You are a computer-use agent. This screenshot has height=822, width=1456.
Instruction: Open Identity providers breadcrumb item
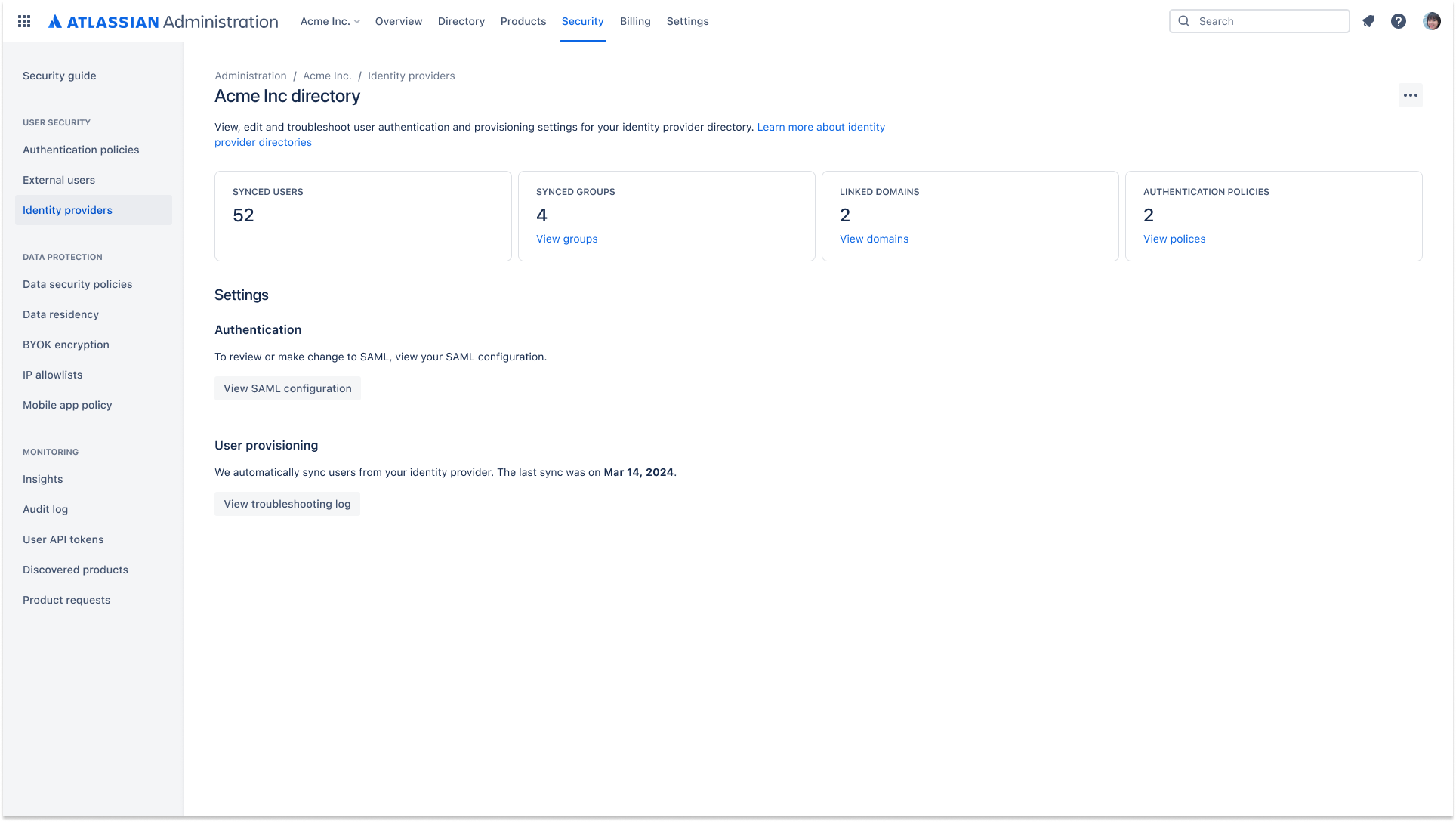[x=411, y=75]
